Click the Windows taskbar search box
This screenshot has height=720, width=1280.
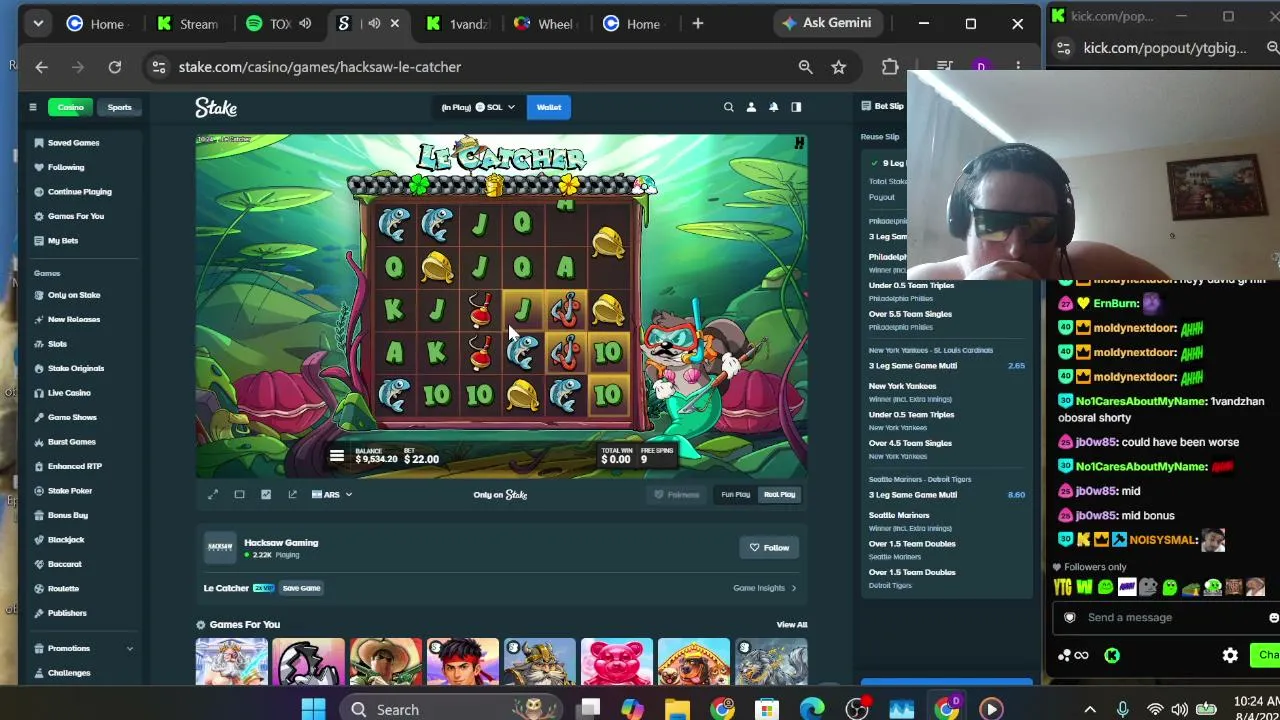pos(450,709)
